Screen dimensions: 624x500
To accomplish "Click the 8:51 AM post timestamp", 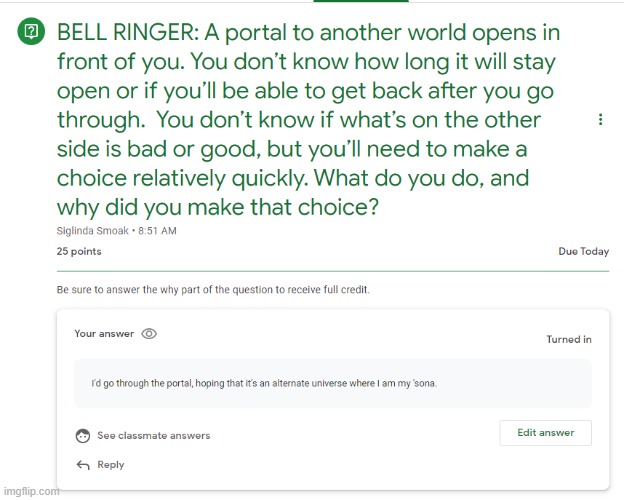I will coord(156,231).
